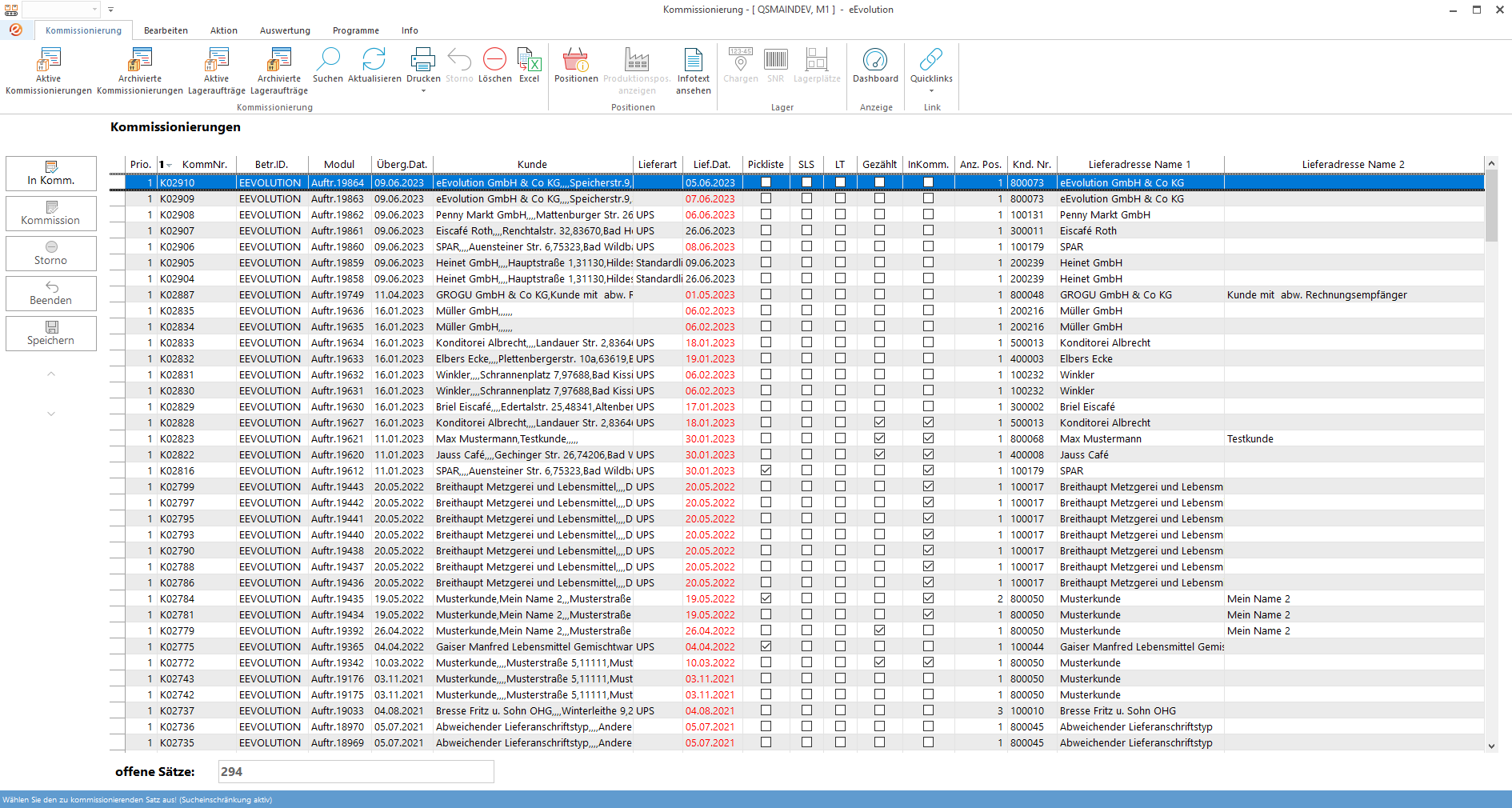Toggle Pickliste checkbox for K02816
The image size is (1512, 808).
766,470
